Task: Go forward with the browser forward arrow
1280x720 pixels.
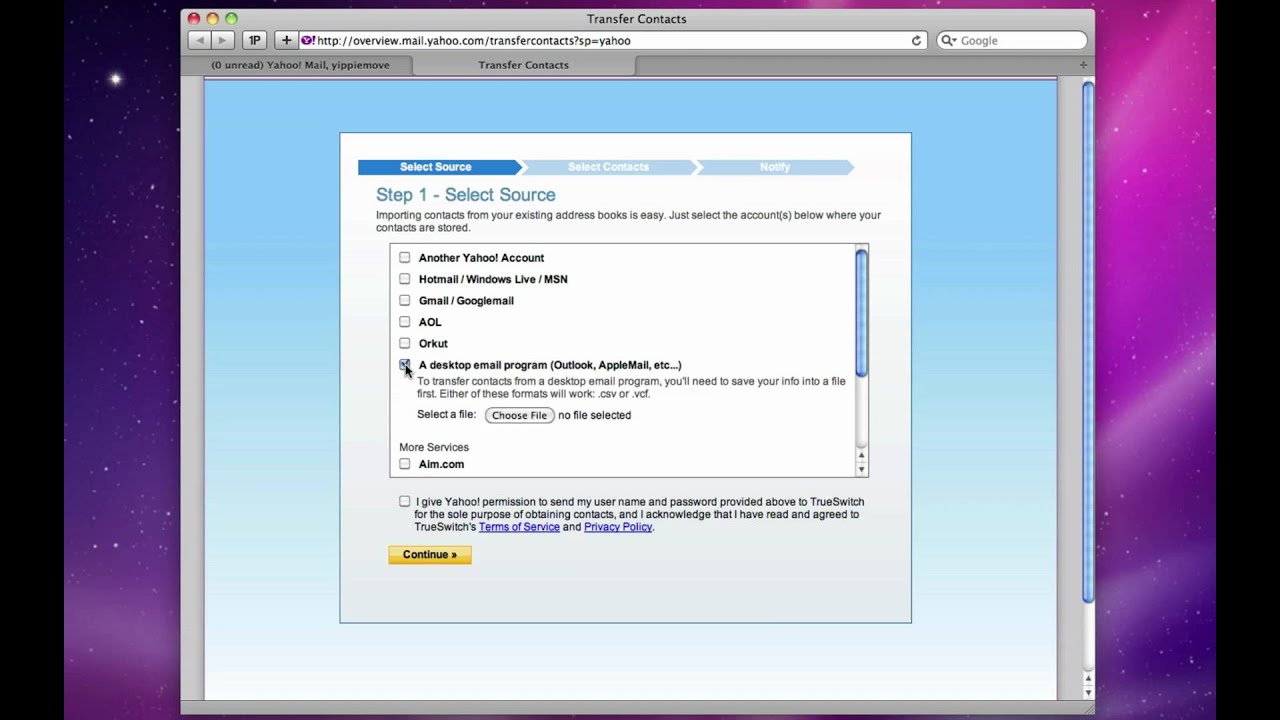Action: 223,40
